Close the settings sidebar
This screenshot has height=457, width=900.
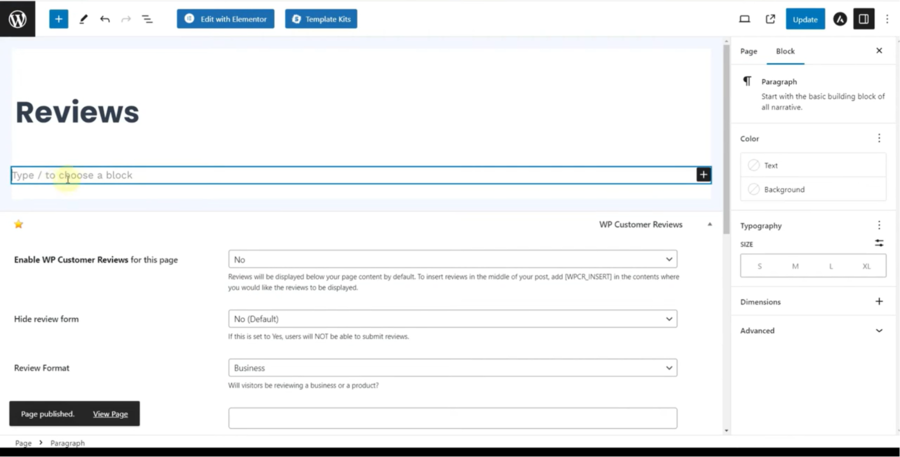click(x=879, y=51)
